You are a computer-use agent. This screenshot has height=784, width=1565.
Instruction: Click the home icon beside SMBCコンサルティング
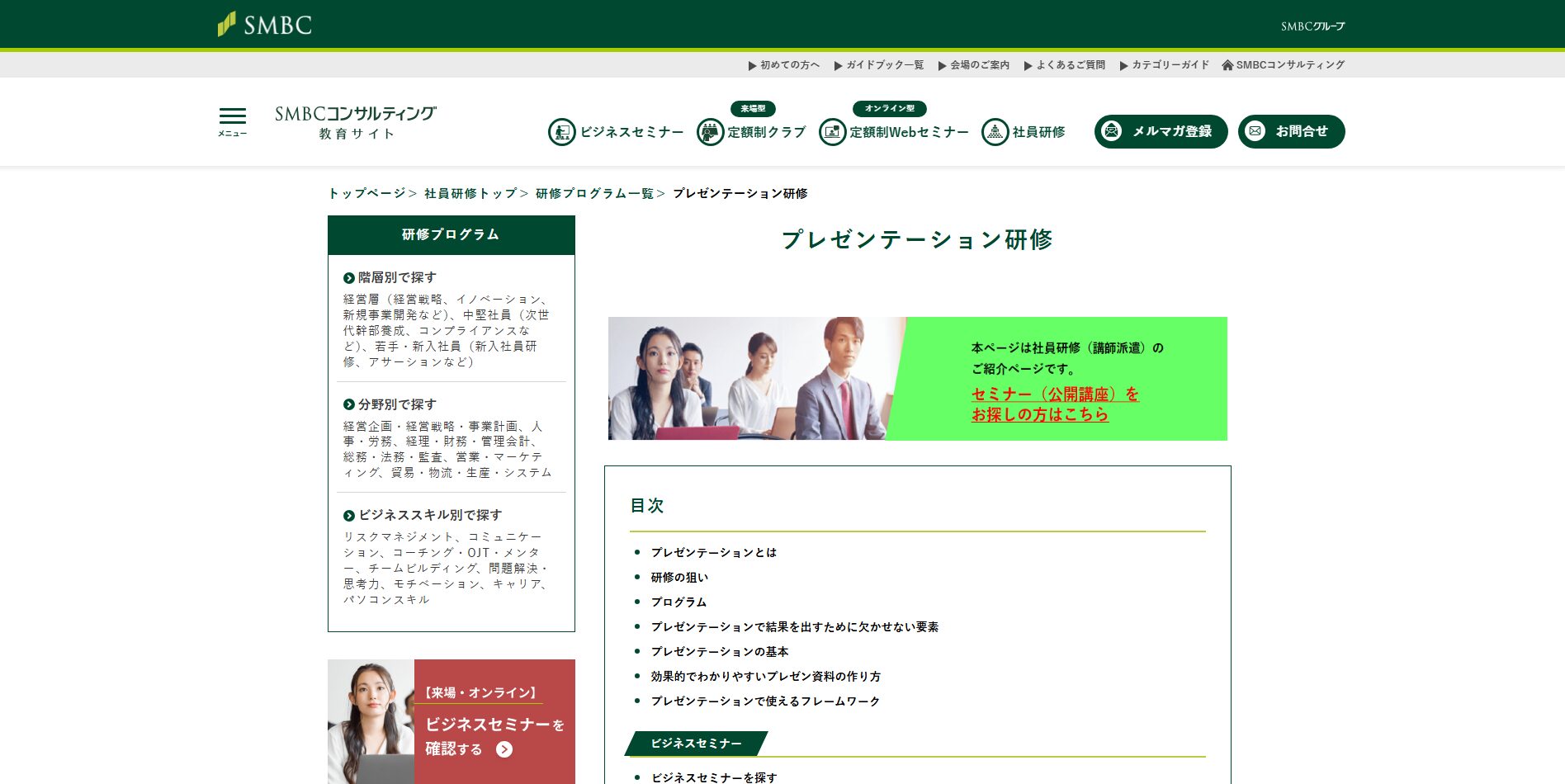click(x=1227, y=65)
